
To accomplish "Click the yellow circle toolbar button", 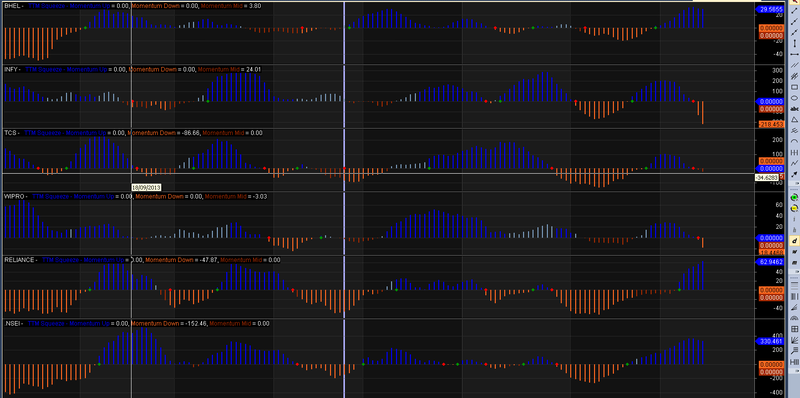I will click(x=794, y=208).
